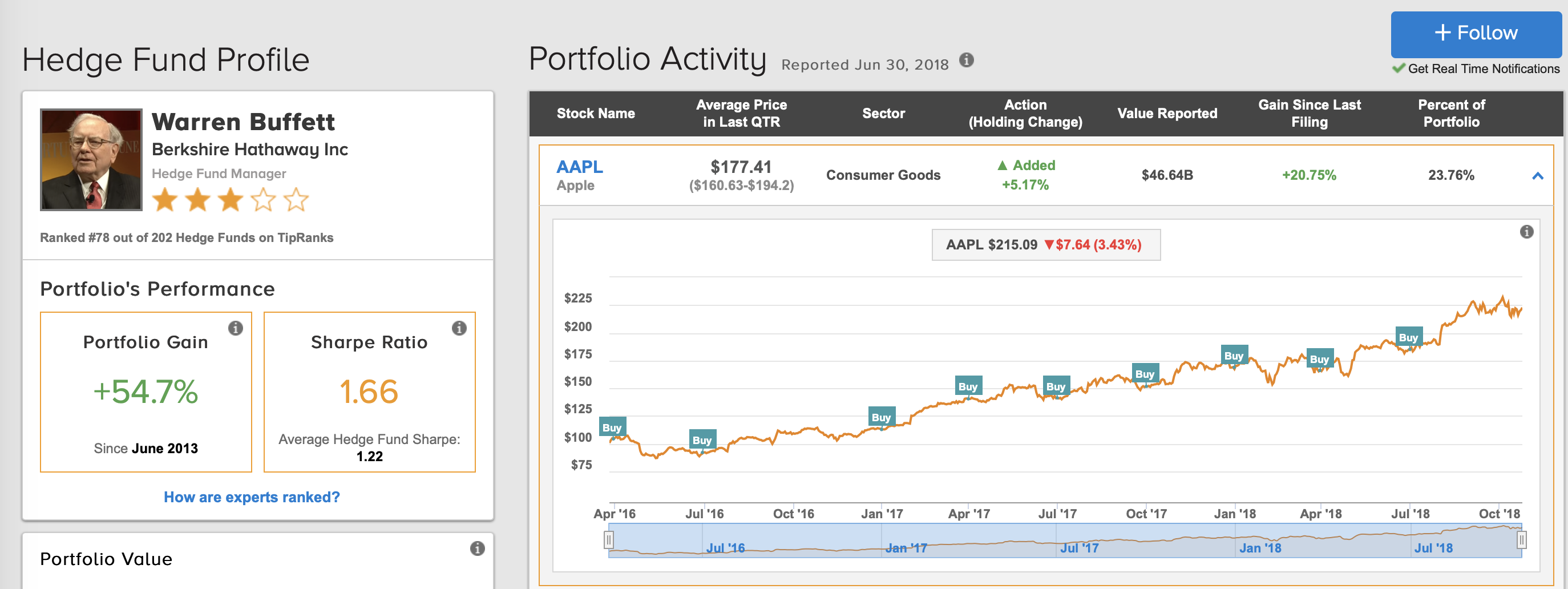Image resolution: width=1568 pixels, height=589 pixels.
Task: Click the Buy marker near Apr '16
Action: (612, 427)
